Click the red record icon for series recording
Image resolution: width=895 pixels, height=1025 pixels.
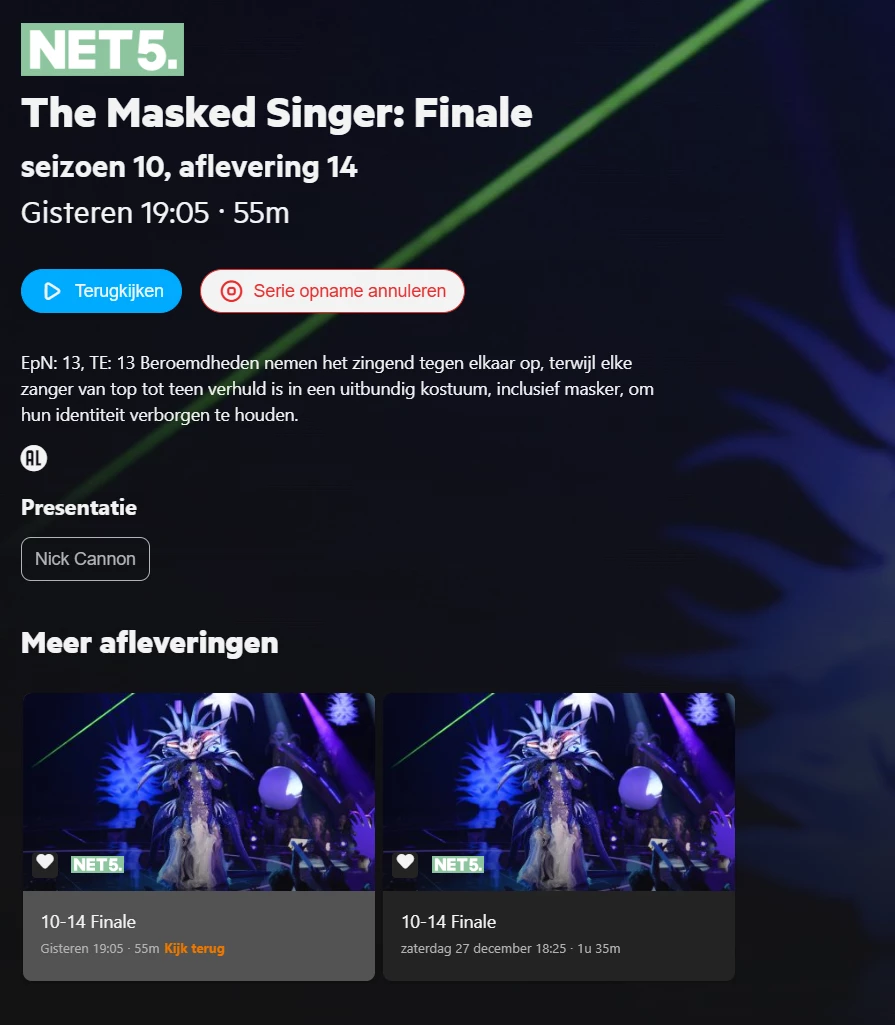[231, 291]
